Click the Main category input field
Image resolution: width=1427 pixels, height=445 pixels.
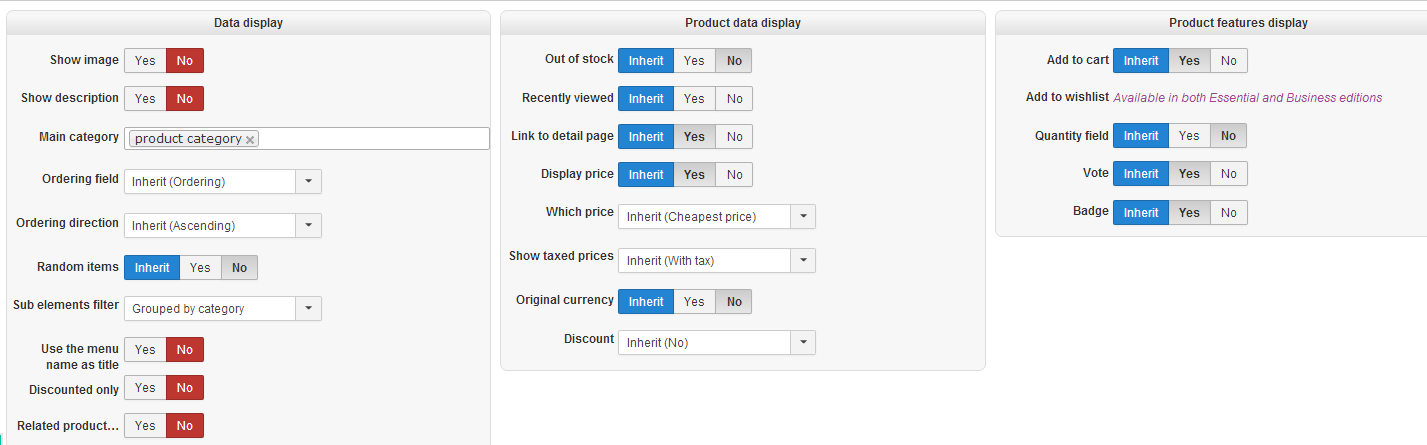click(375, 139)
